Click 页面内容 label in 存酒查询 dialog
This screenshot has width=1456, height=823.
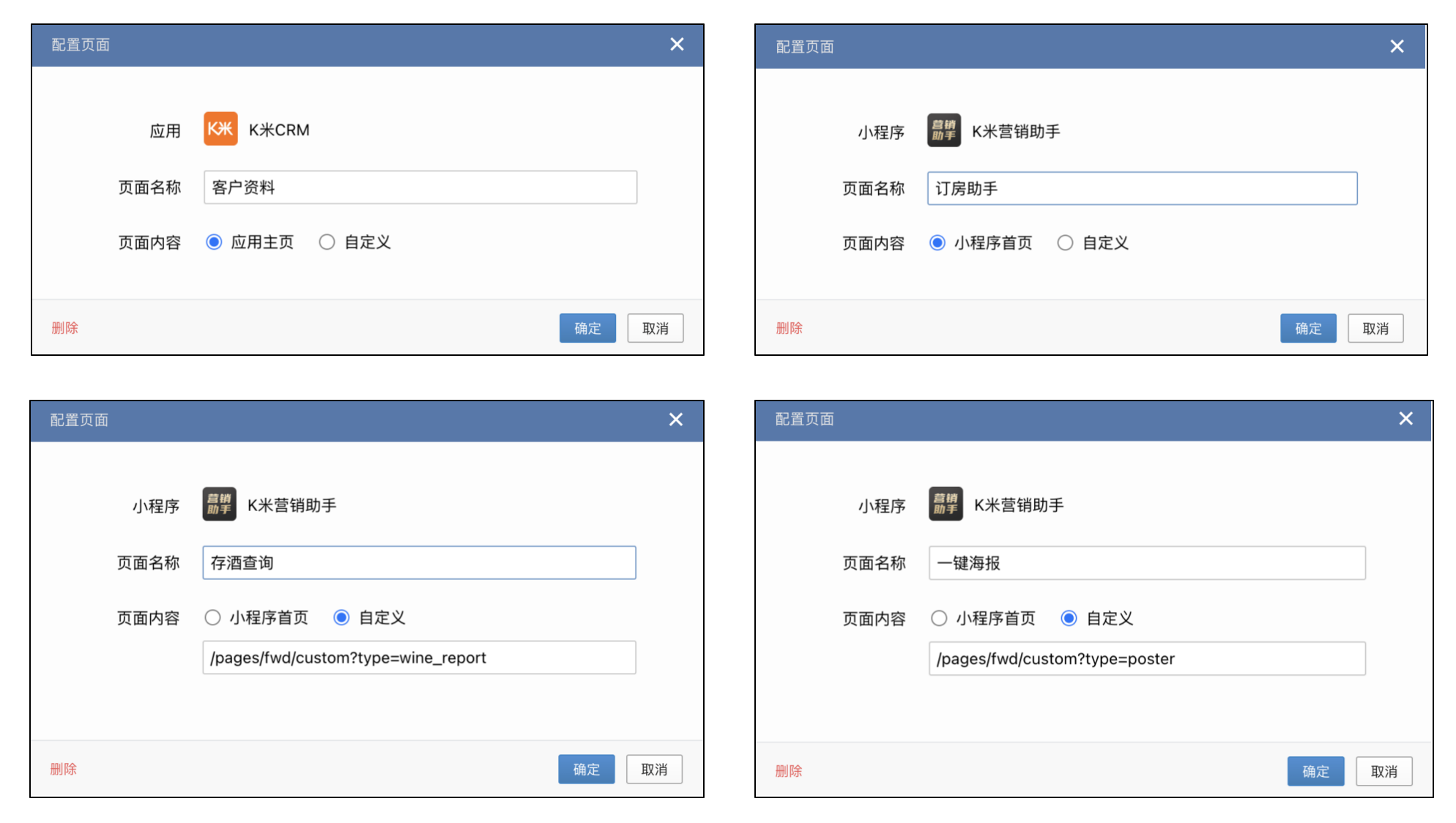click(x=148, y=618)
